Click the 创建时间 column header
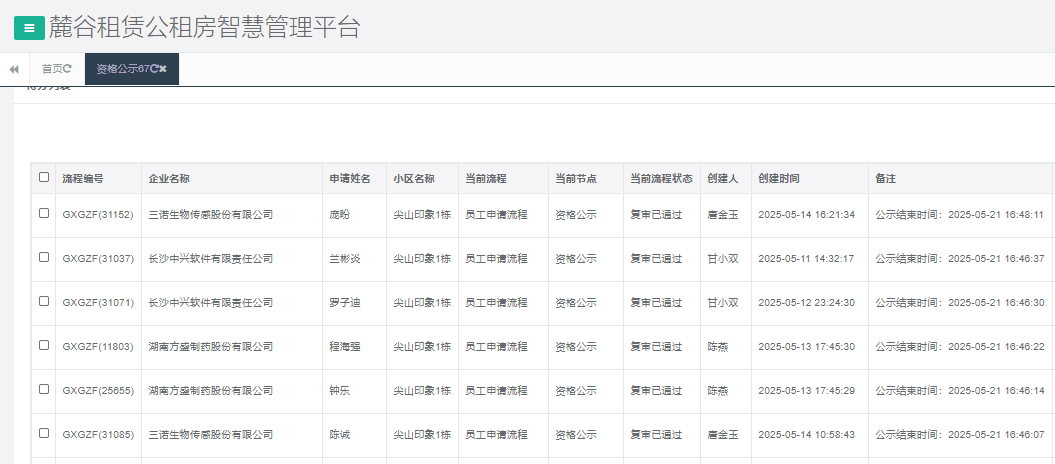 (x=779, y=179)
